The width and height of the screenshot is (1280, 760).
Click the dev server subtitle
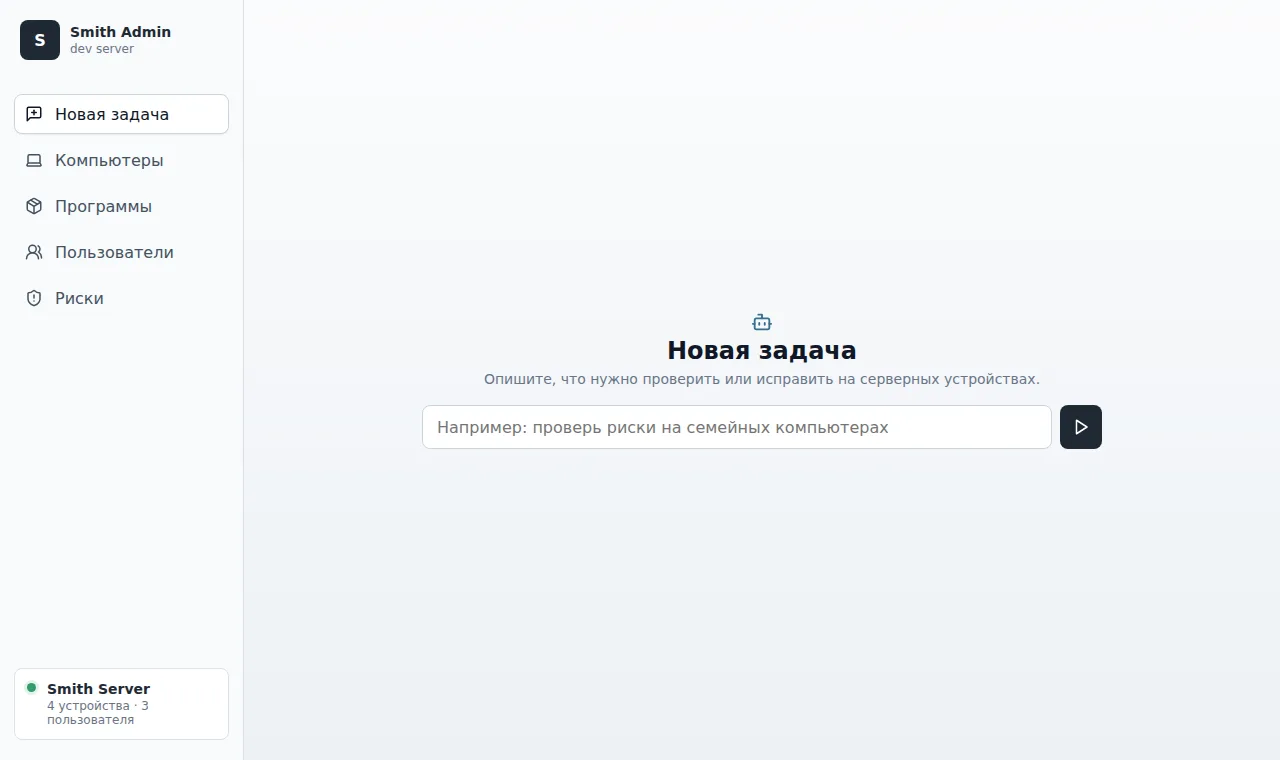point(102,49)
